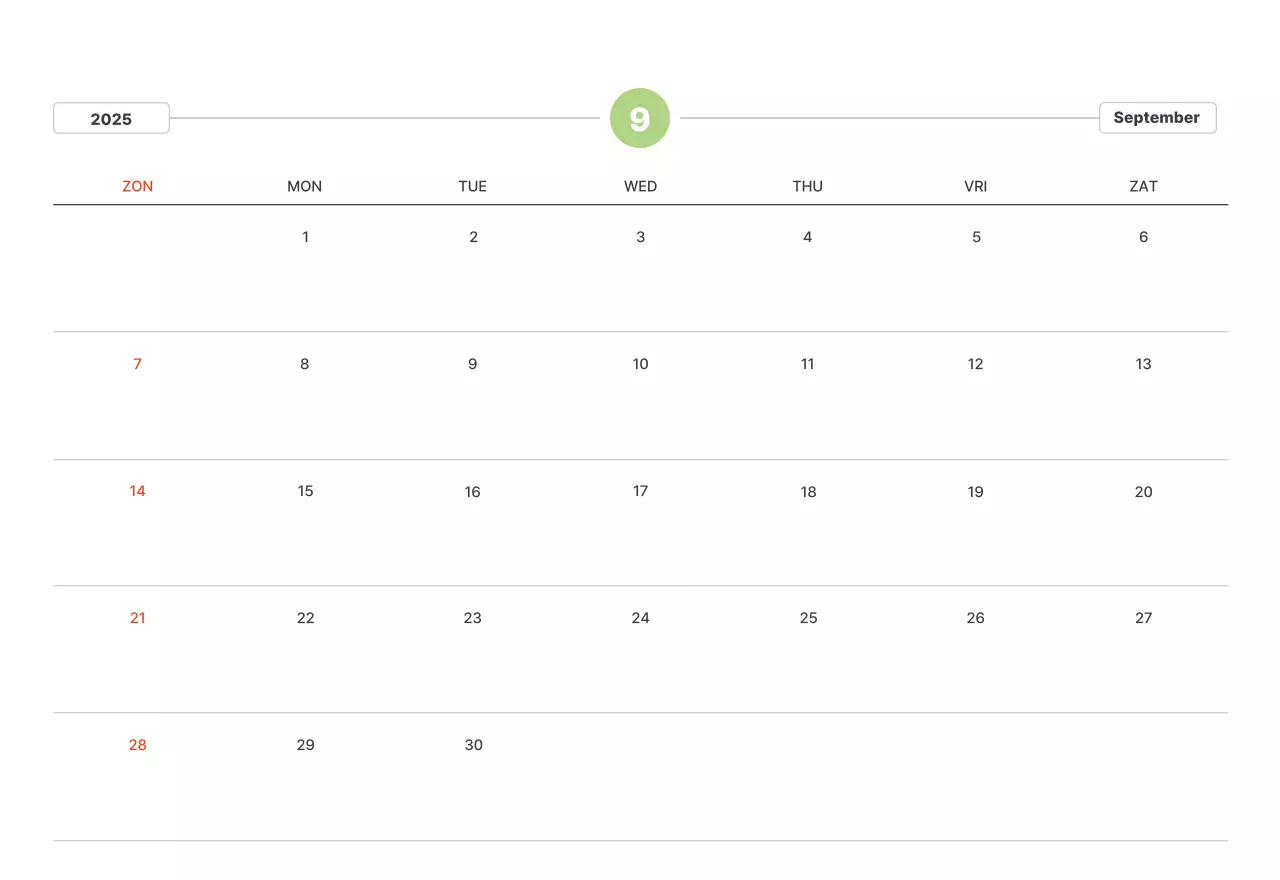The width and height of the screenshot is (1280, 880).
Task: Choose date 17 on Wednesday
Action: 640,491
